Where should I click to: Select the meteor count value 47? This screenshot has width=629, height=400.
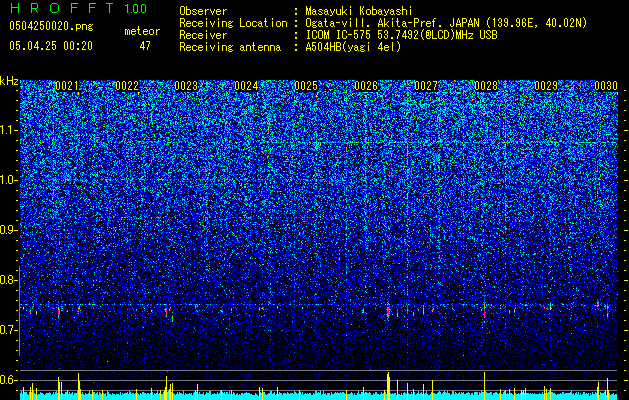point(145,46)
